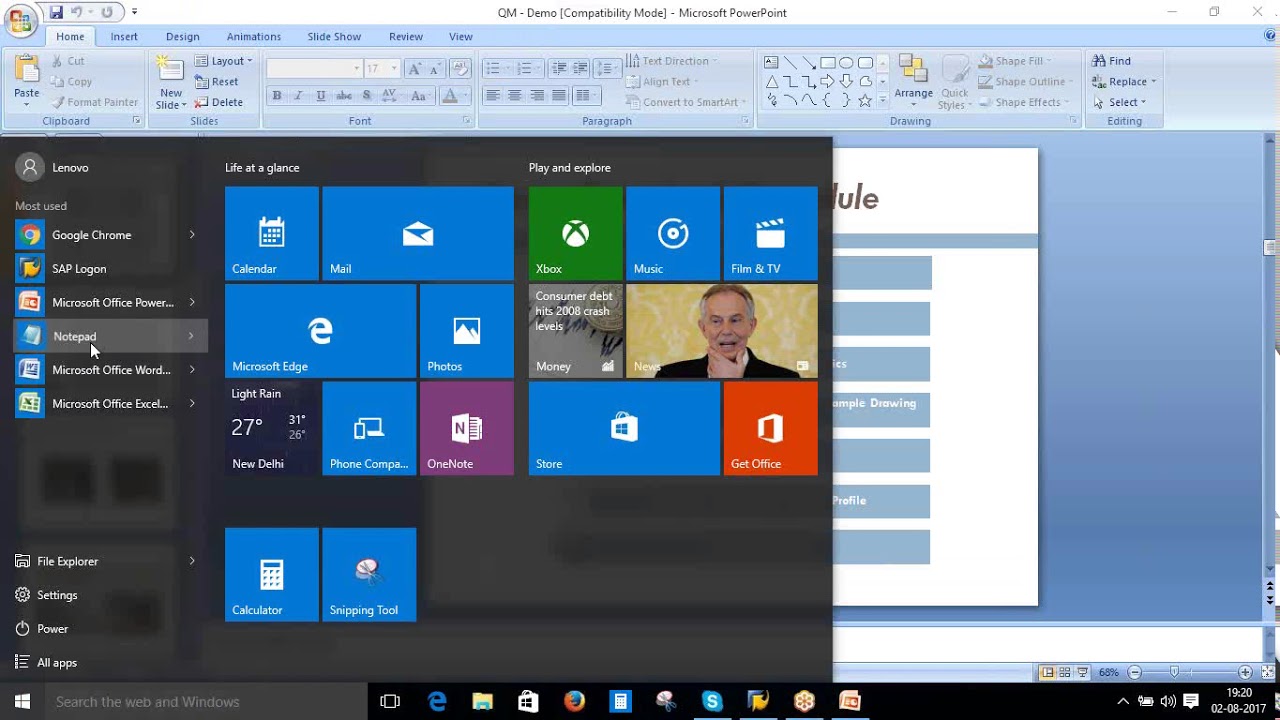Open the OneNote tile

click(x=467, y=428)
